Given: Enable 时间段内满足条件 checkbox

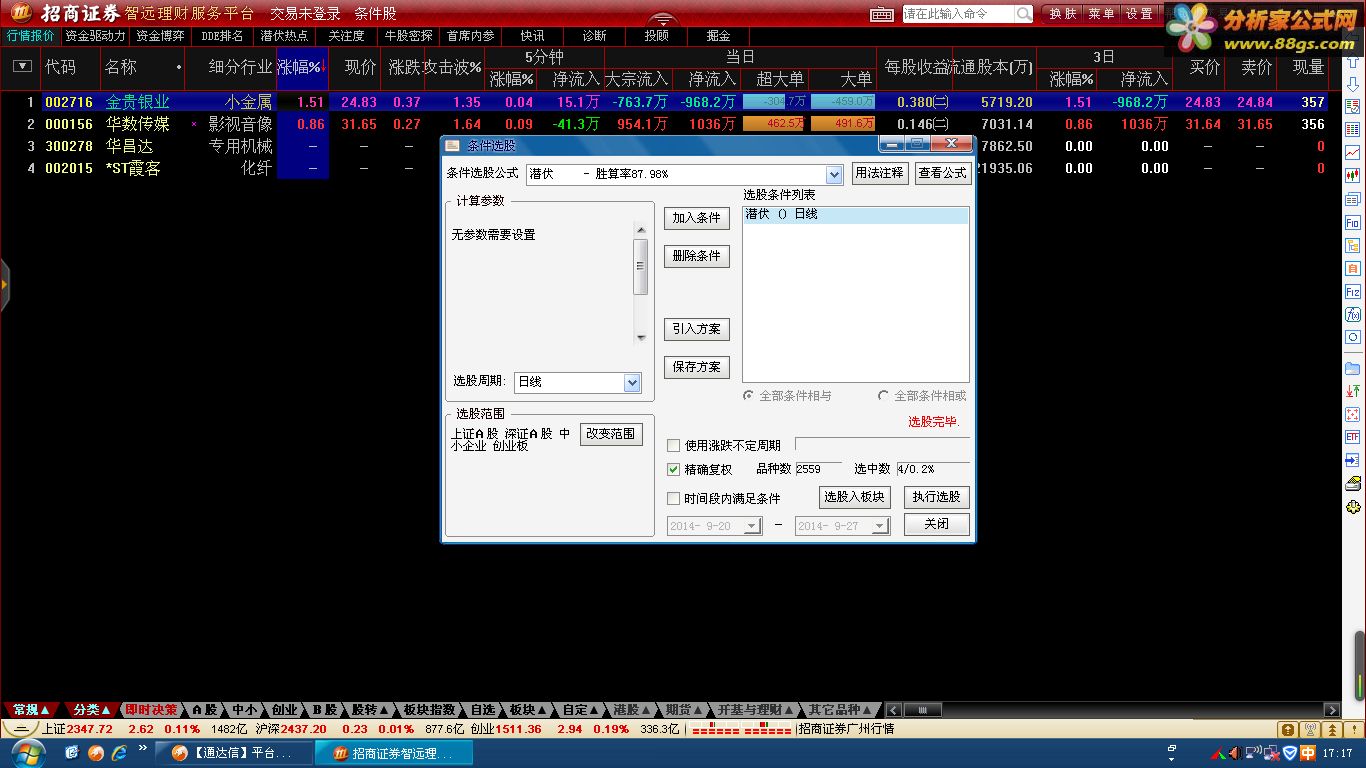Looking at the screenshot, I should pos(673,499).
